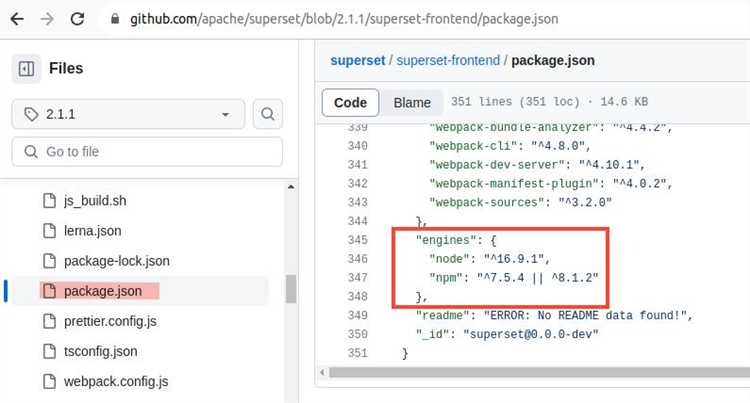750x403 pixels.
Task: Reload the page with the refresh icon
Action: pos(77,19)
